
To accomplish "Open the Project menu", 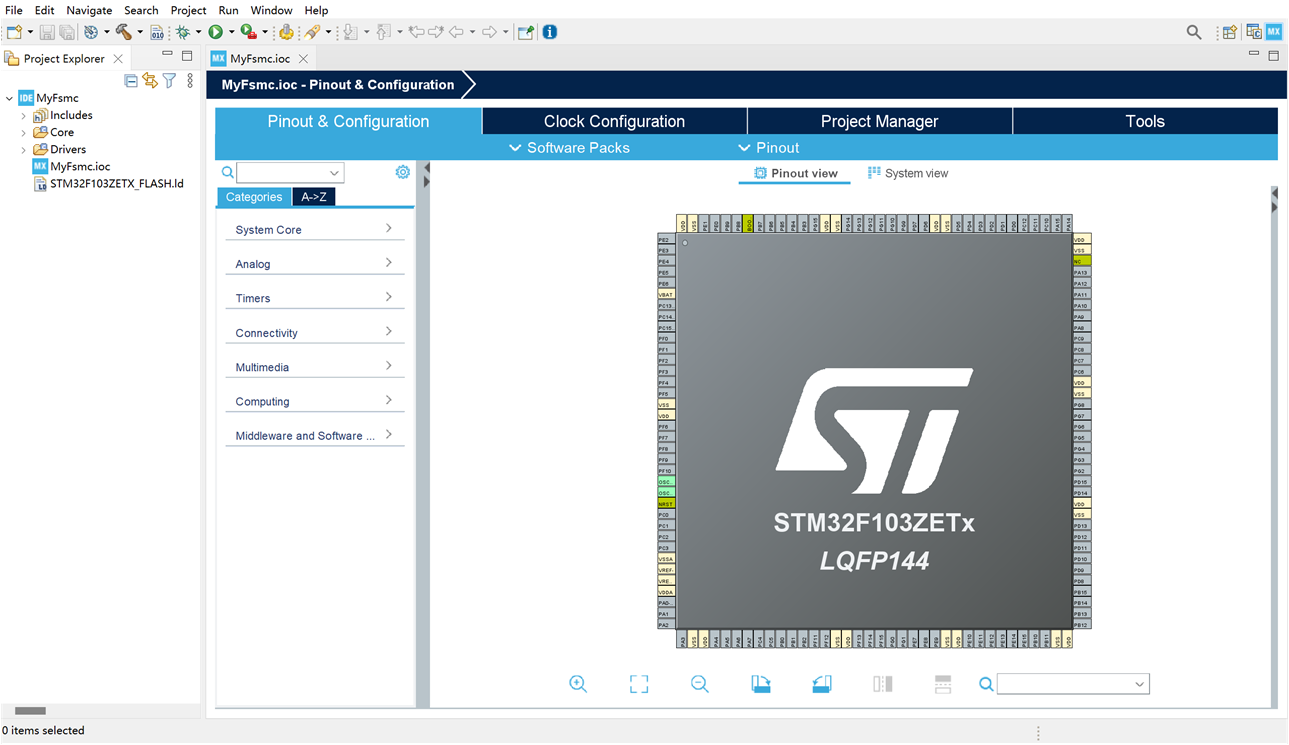I will [188, 10].
